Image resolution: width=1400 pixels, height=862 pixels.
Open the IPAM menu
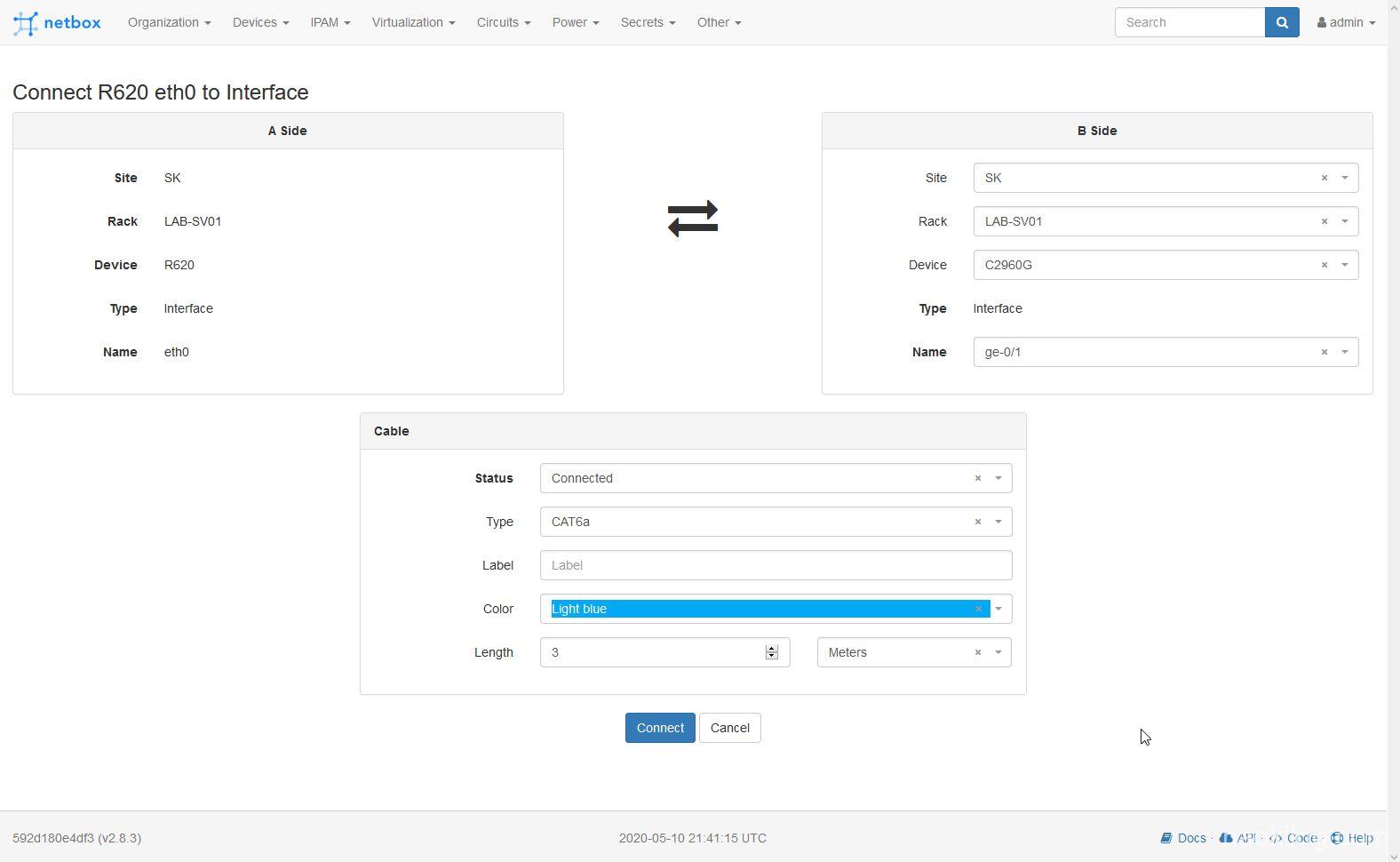coord(330,22)
